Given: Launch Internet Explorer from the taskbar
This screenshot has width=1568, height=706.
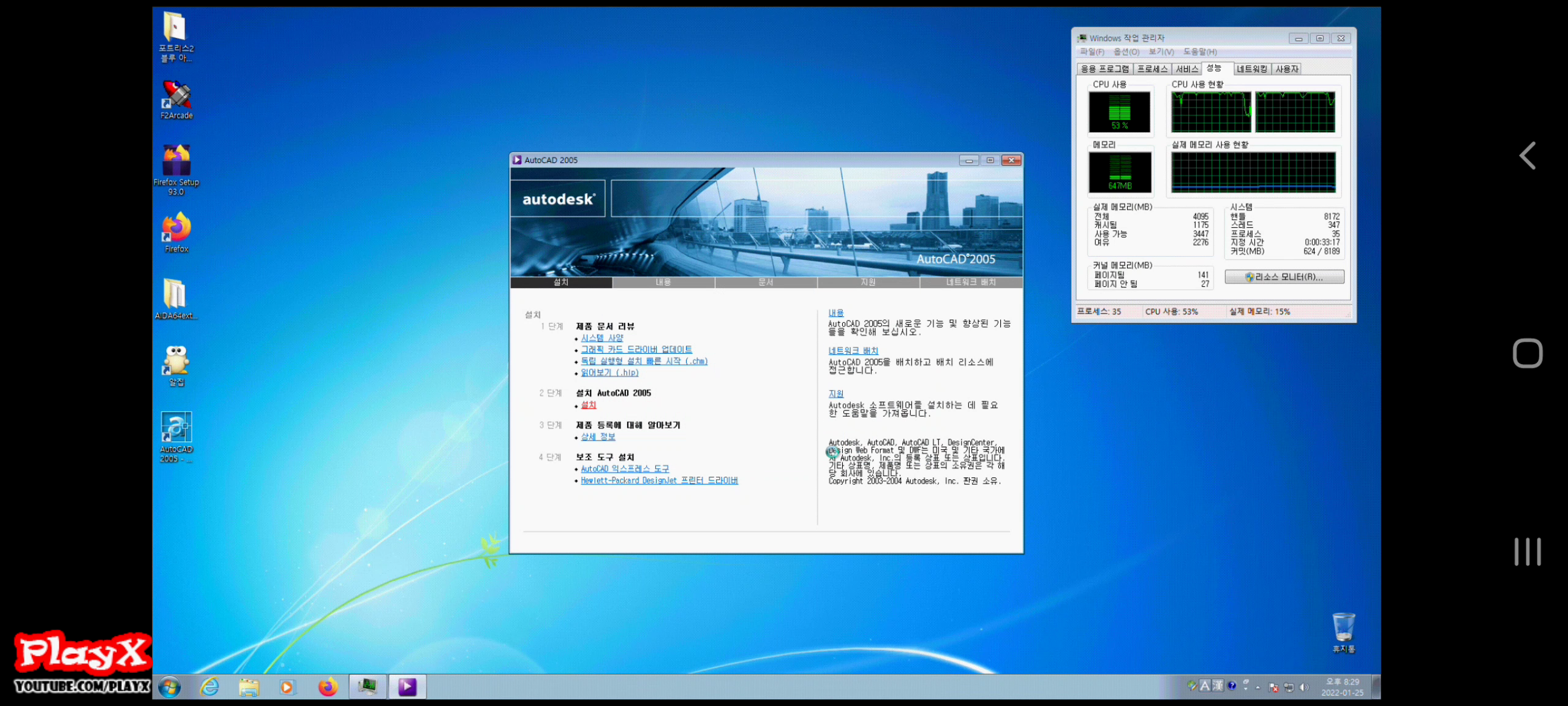Looking at the screenshot, I should [x=209, y=687].
